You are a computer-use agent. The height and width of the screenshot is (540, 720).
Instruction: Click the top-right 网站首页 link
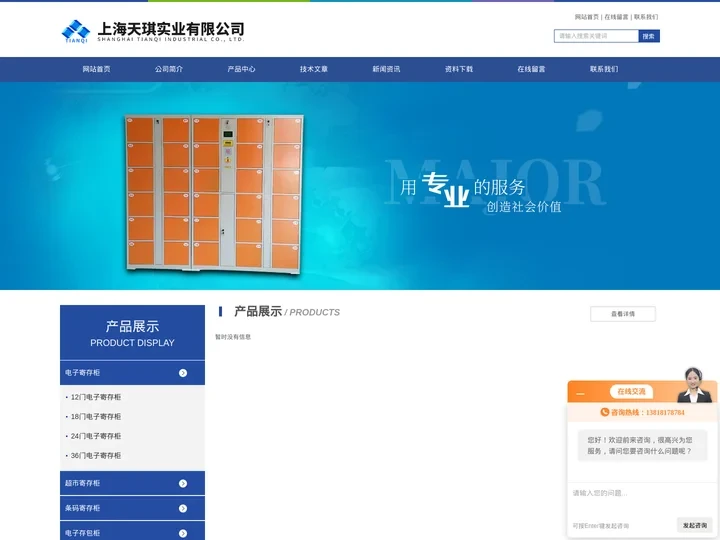coord(587,17)
